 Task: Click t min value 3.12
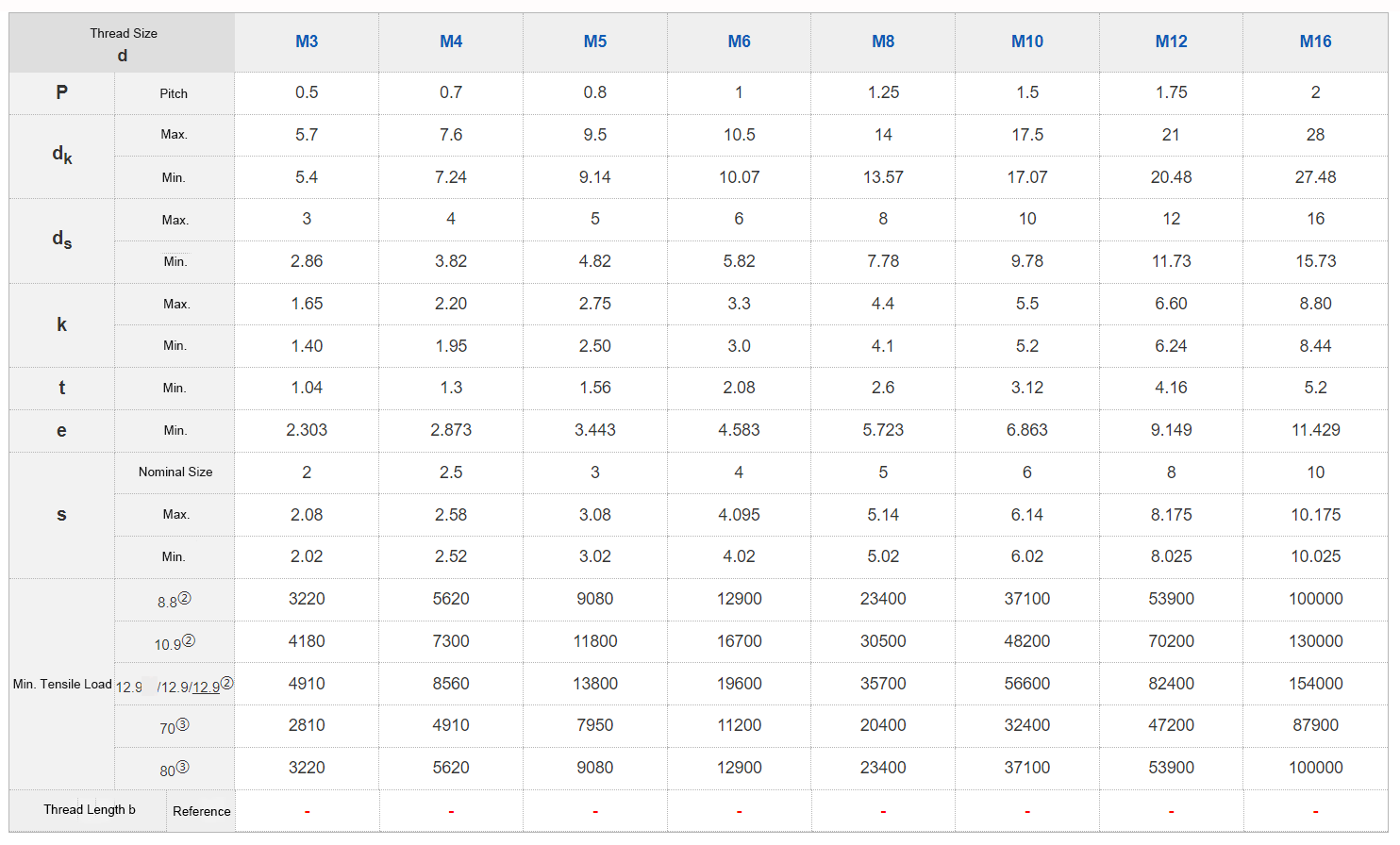[1027, 388]
